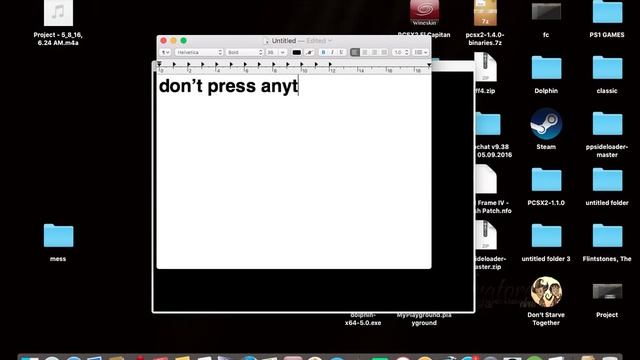Viewport: 640px width, 360px height.
Task: Select the ppsideloader-master folder
Action: click(607, 124)
